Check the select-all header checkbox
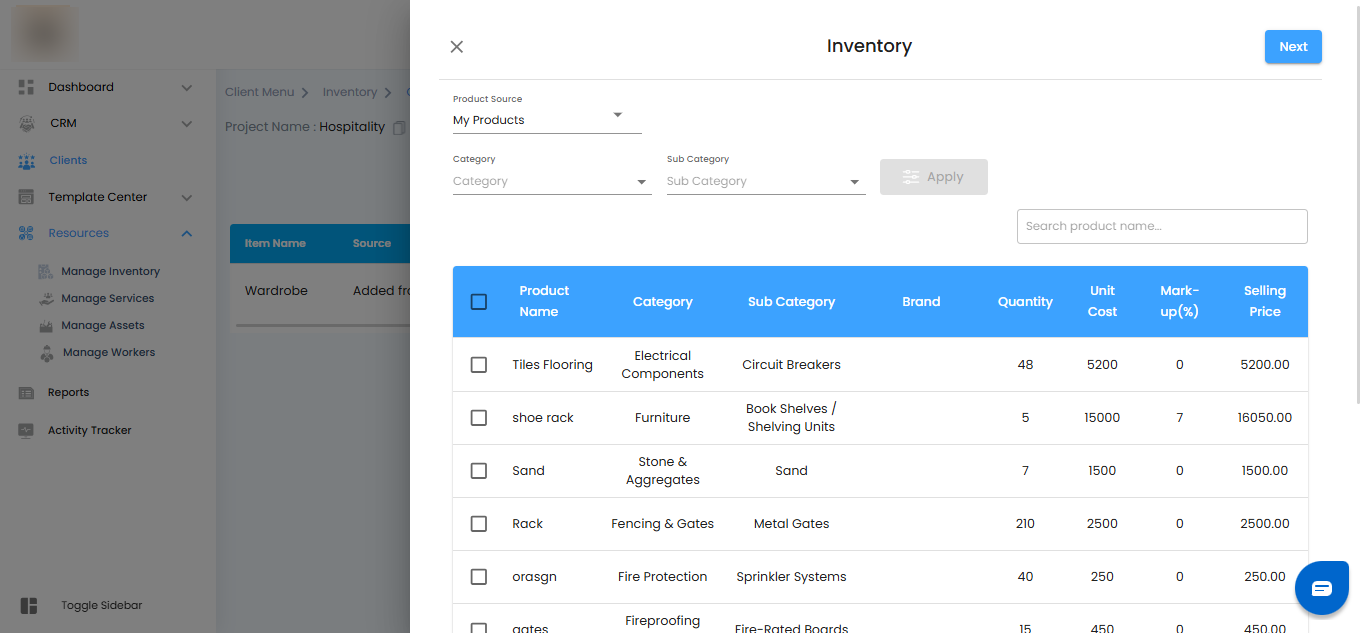Viewport: 1366px width, 633px height. click(x=479, y=301)
